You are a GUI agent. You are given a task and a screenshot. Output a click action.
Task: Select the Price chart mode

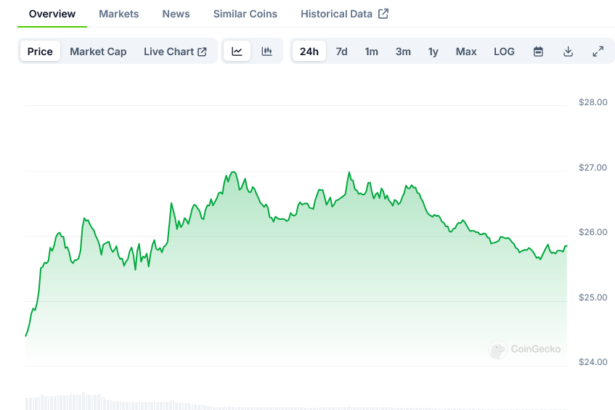click(x=41, y=52)
